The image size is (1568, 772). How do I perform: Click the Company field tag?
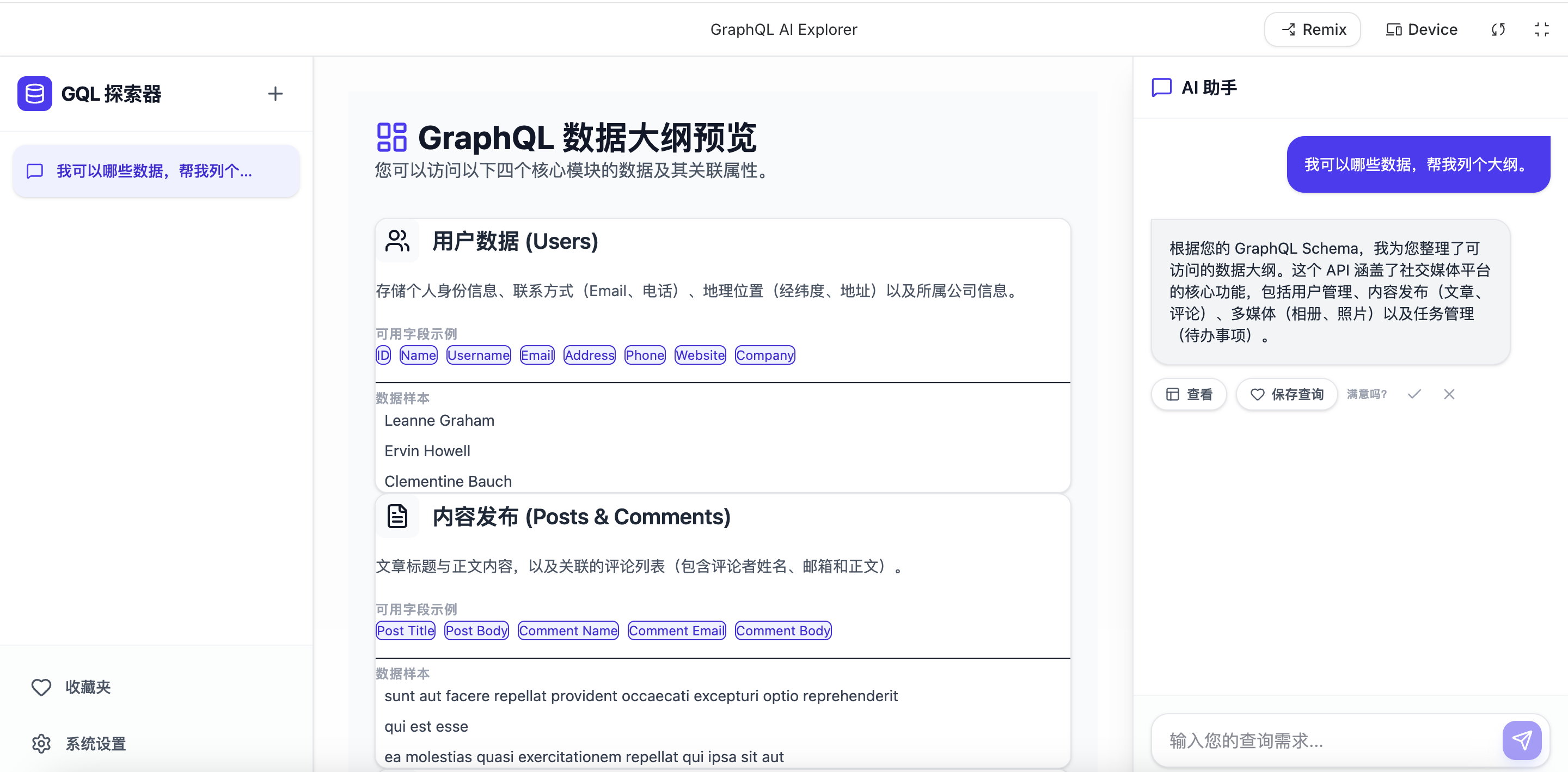[x=764, y=355]
